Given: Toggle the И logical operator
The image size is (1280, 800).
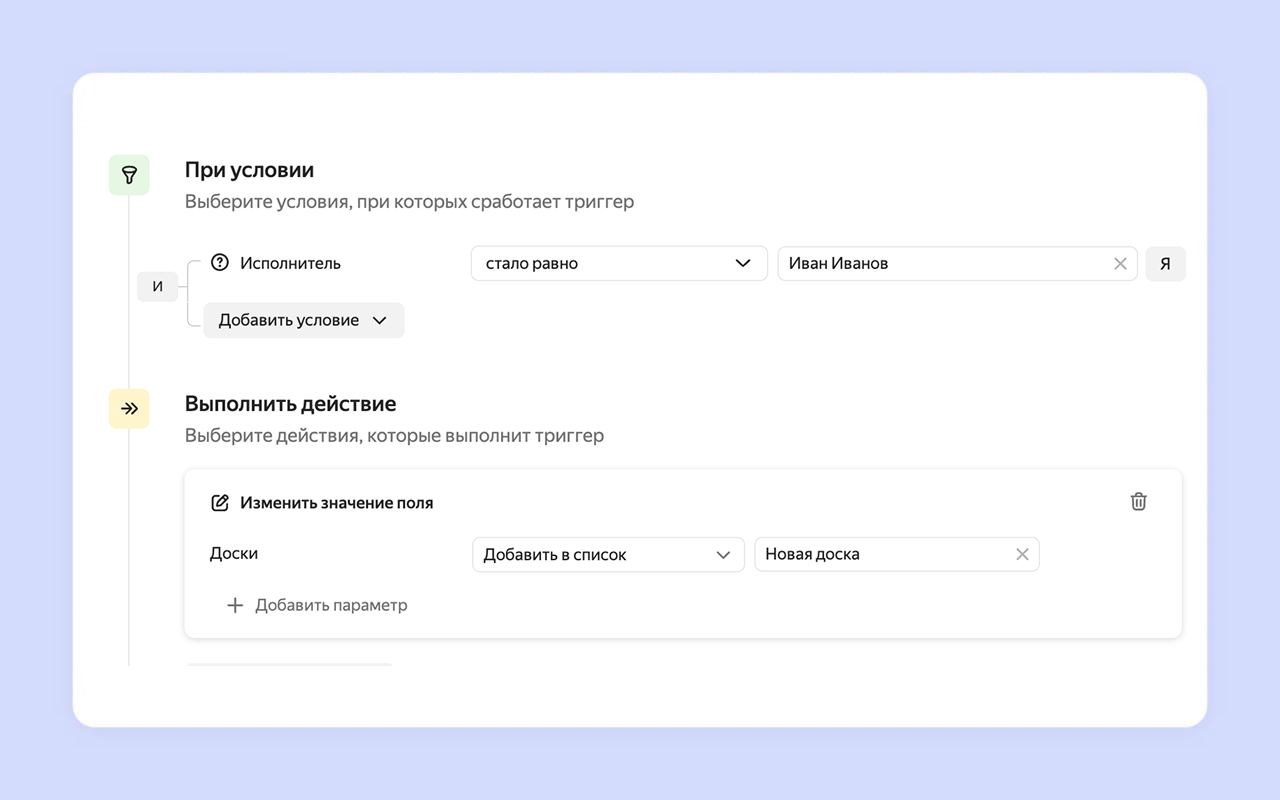Looking at the screenshot, I should click(x=157, y=287).
